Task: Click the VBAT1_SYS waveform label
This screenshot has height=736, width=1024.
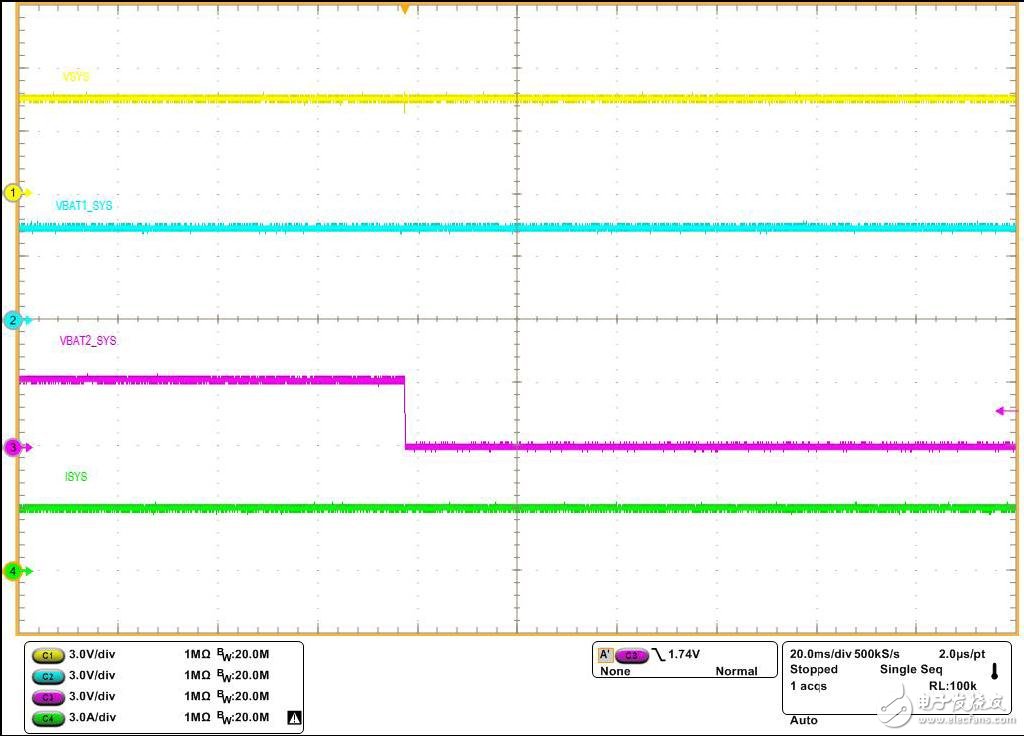Action: [x=84, y=205]
